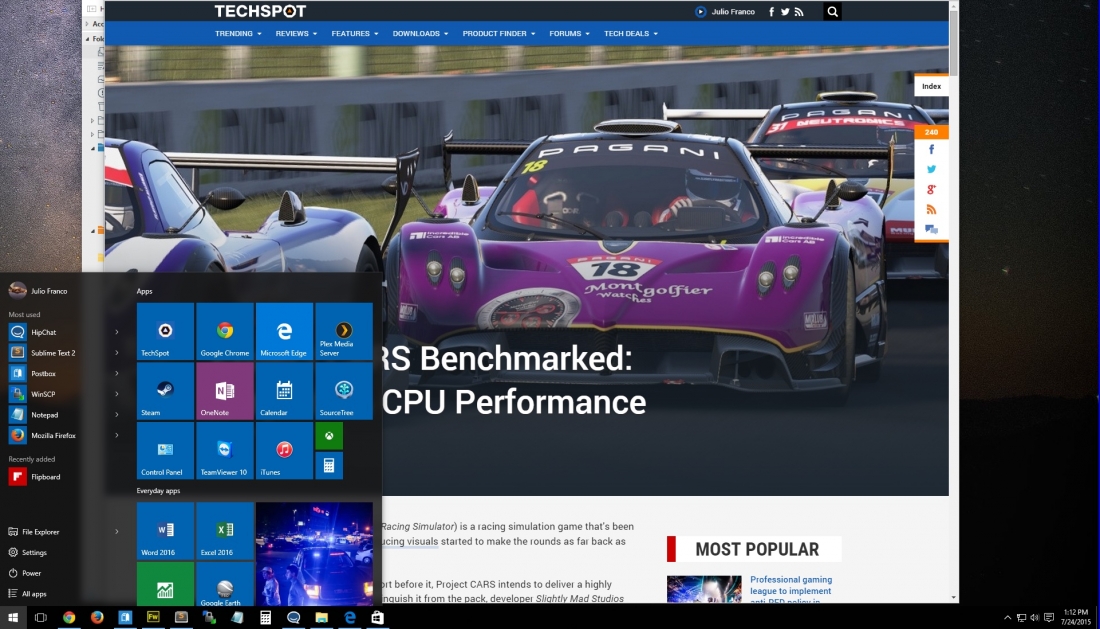Launch the SourceTree tile
The image size is (1100, 629).
pyautogui.click(x=344, y=391)
